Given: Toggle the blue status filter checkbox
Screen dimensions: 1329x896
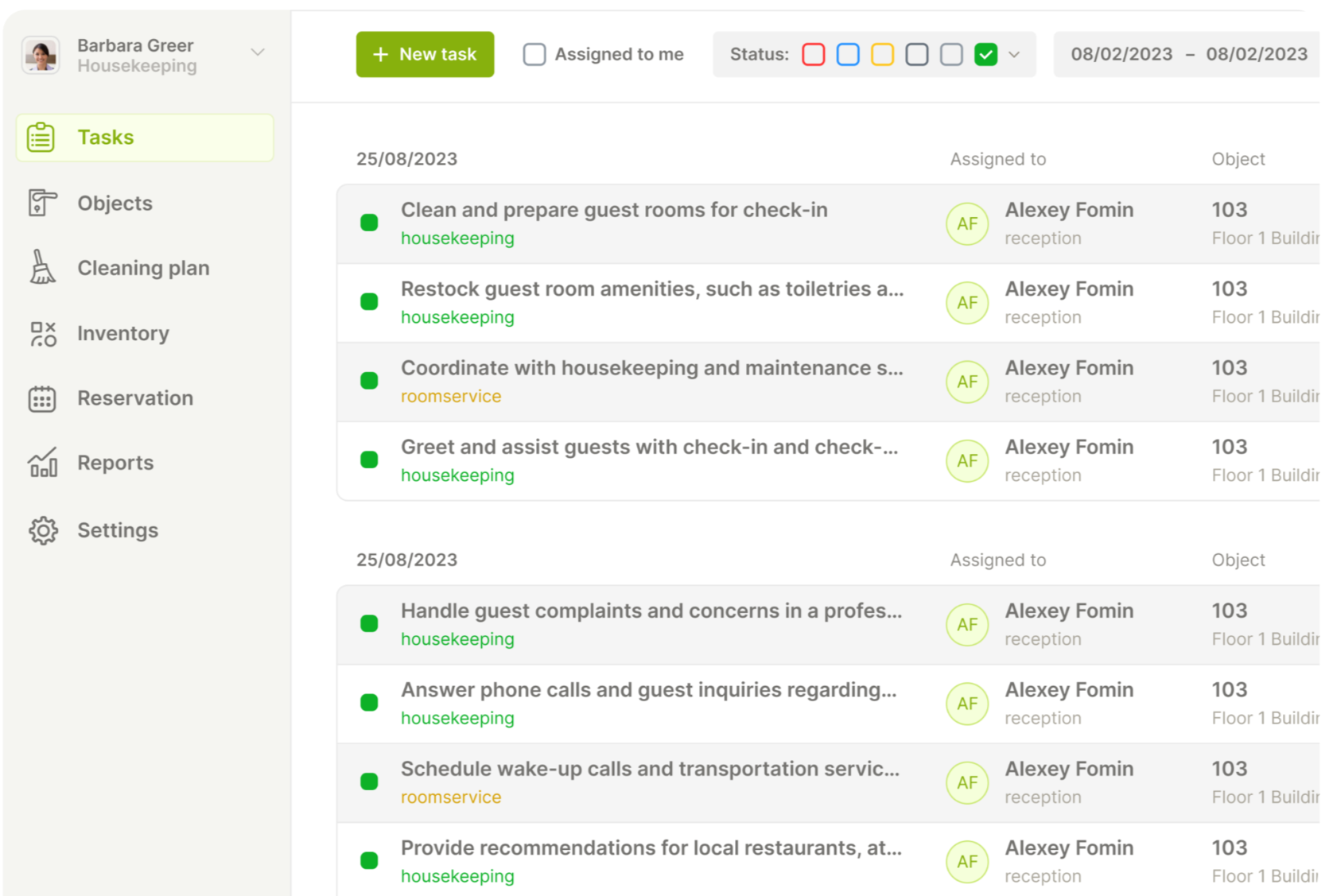Looking at the screenshot, I should [848, 54].
